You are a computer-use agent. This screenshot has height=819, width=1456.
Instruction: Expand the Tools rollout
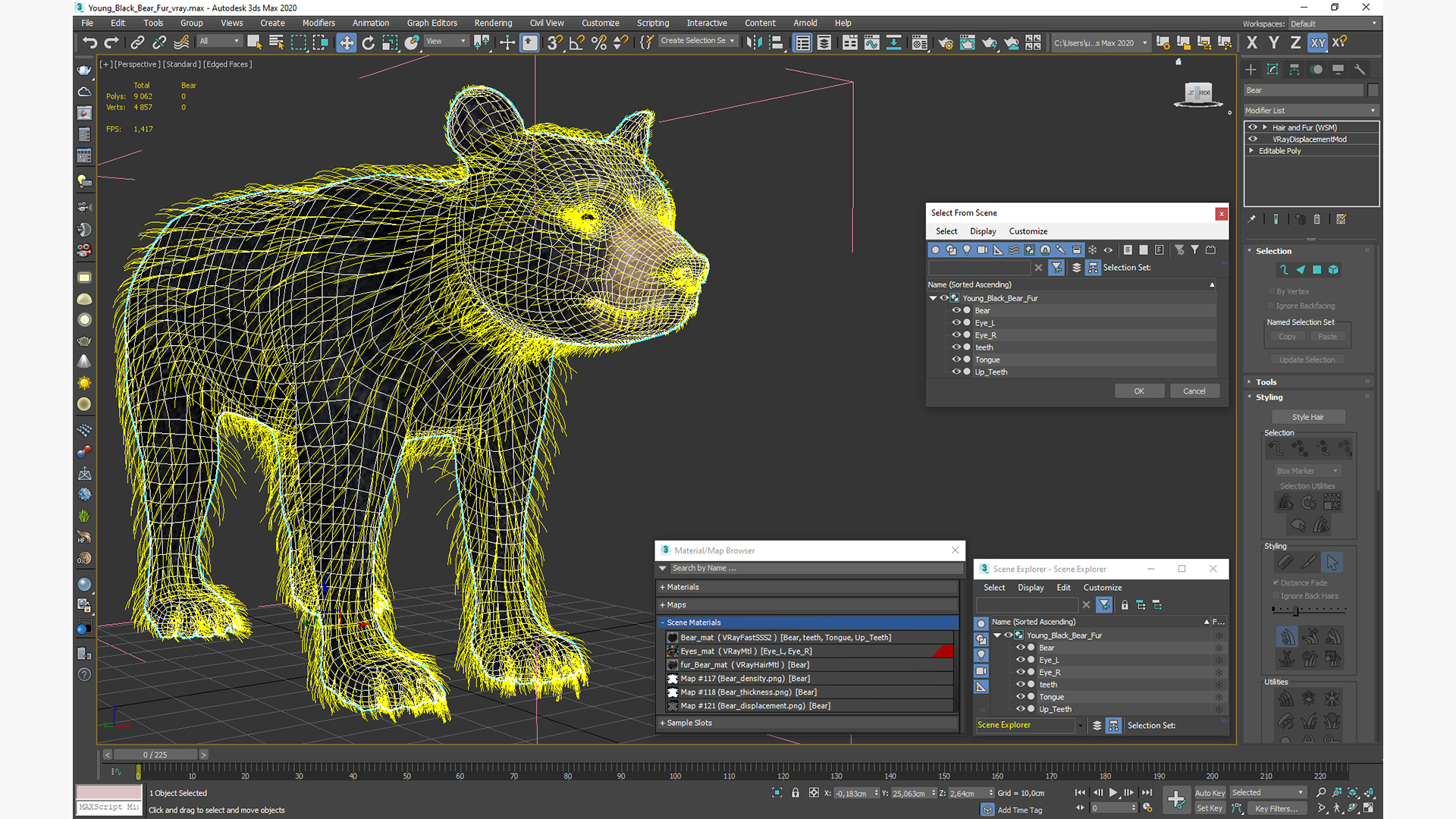point(1309,382)
